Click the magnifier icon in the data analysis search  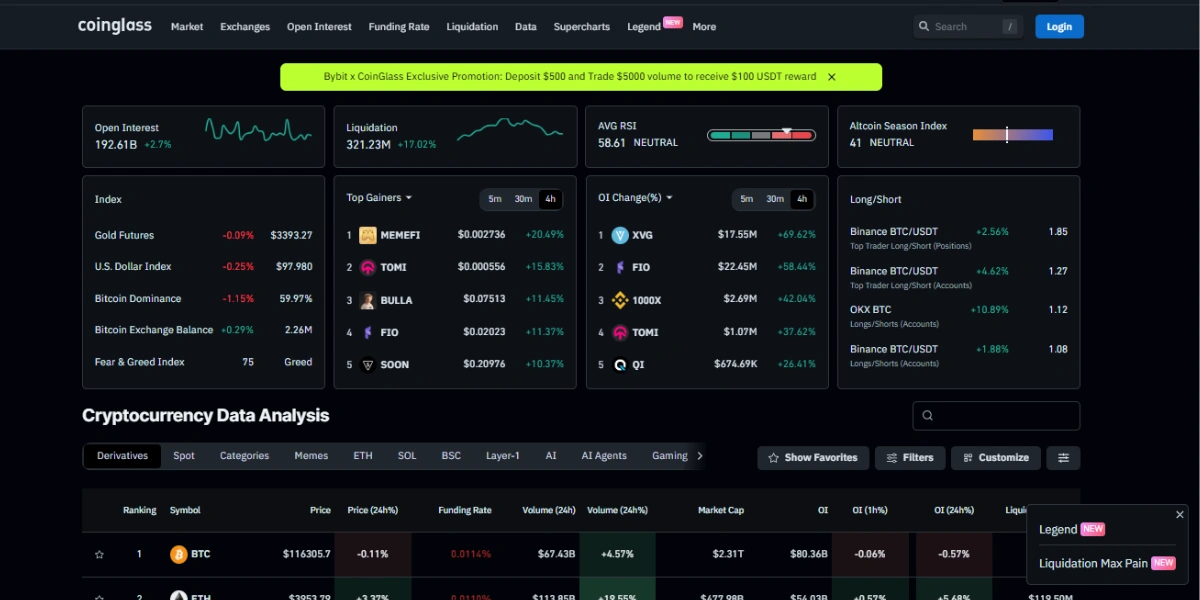point(927,416)
